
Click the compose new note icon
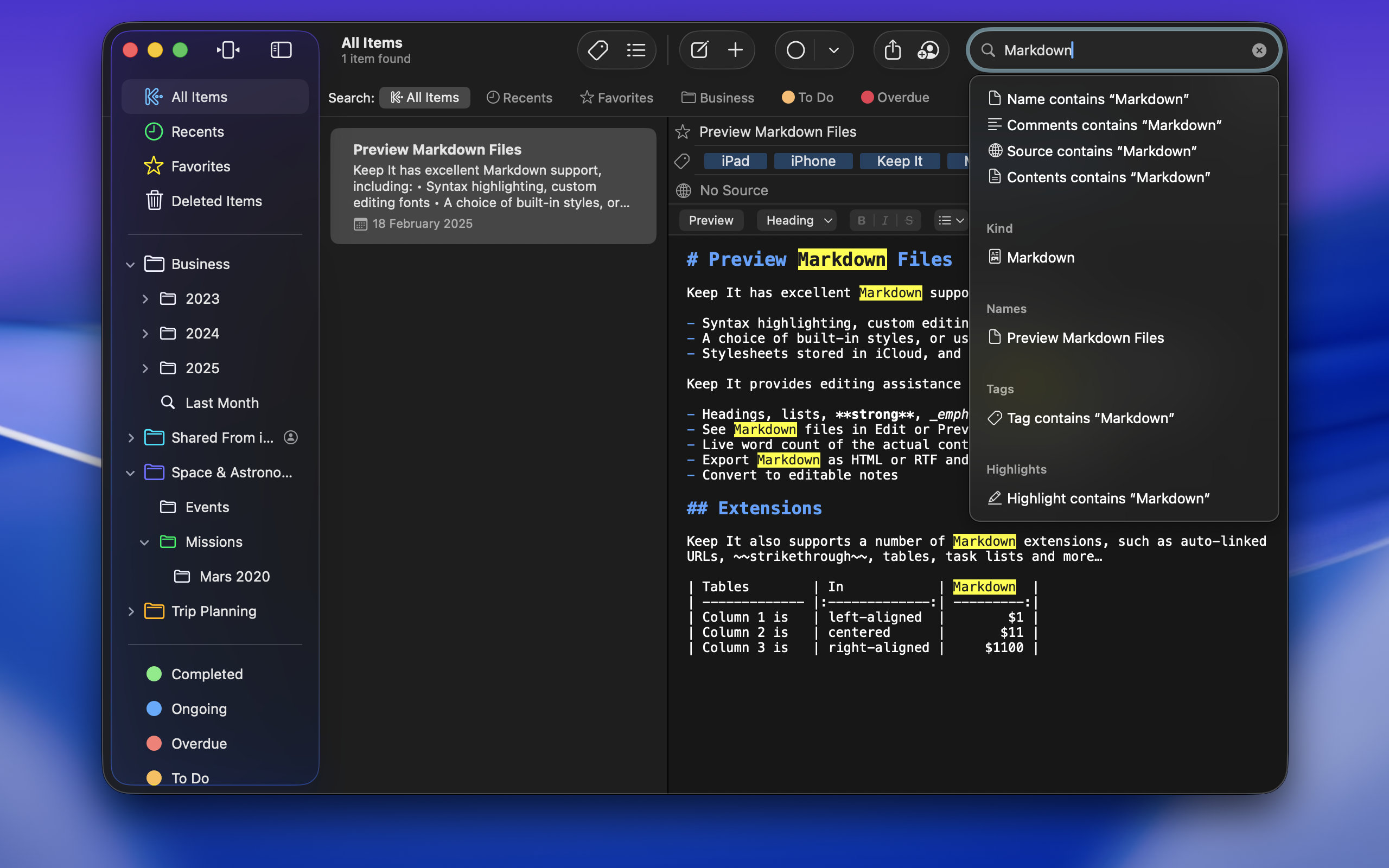[699, 50]
